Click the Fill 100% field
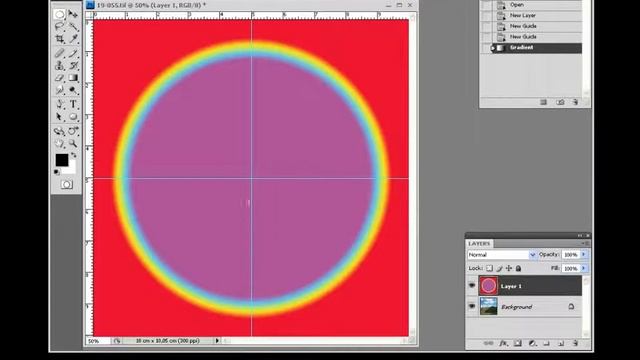This screenshot has width=640, height=360. [x=571, y=268]
